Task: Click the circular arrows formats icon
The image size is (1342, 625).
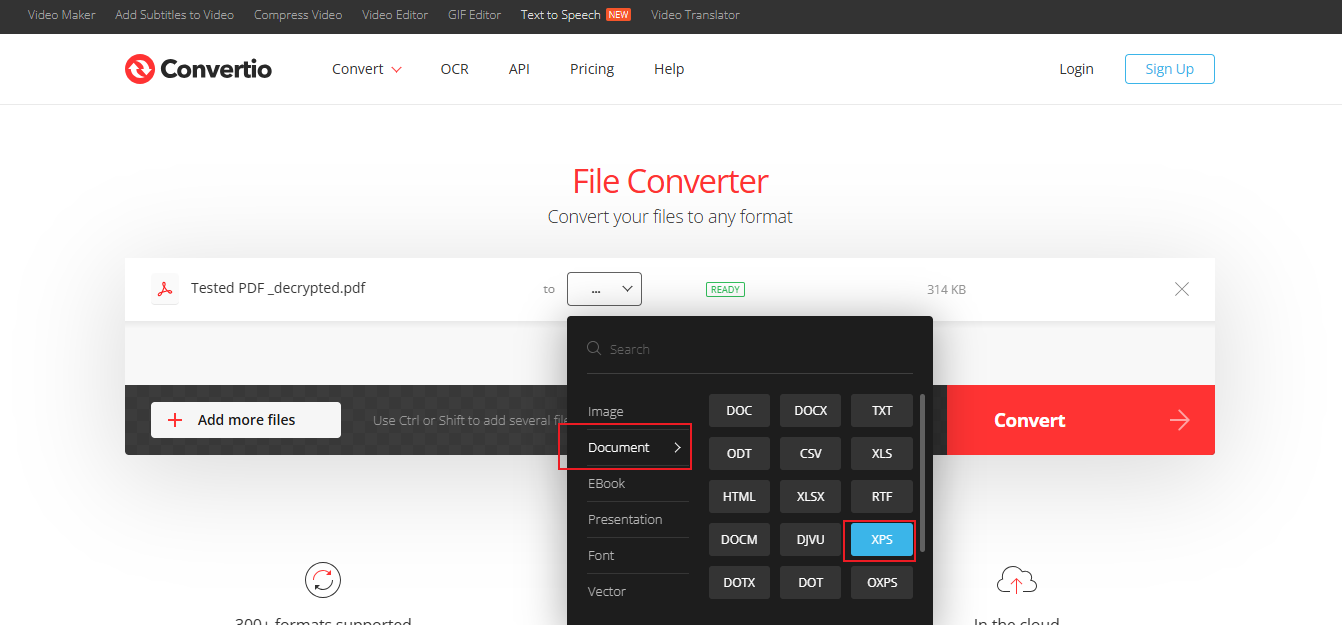Action: tap(323, 580)
